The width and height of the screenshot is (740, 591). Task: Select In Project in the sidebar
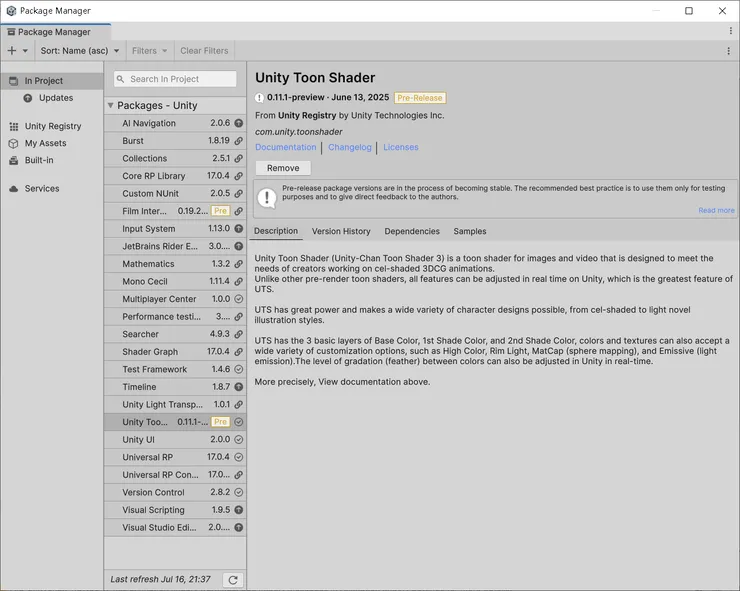(x=52, y=81)
